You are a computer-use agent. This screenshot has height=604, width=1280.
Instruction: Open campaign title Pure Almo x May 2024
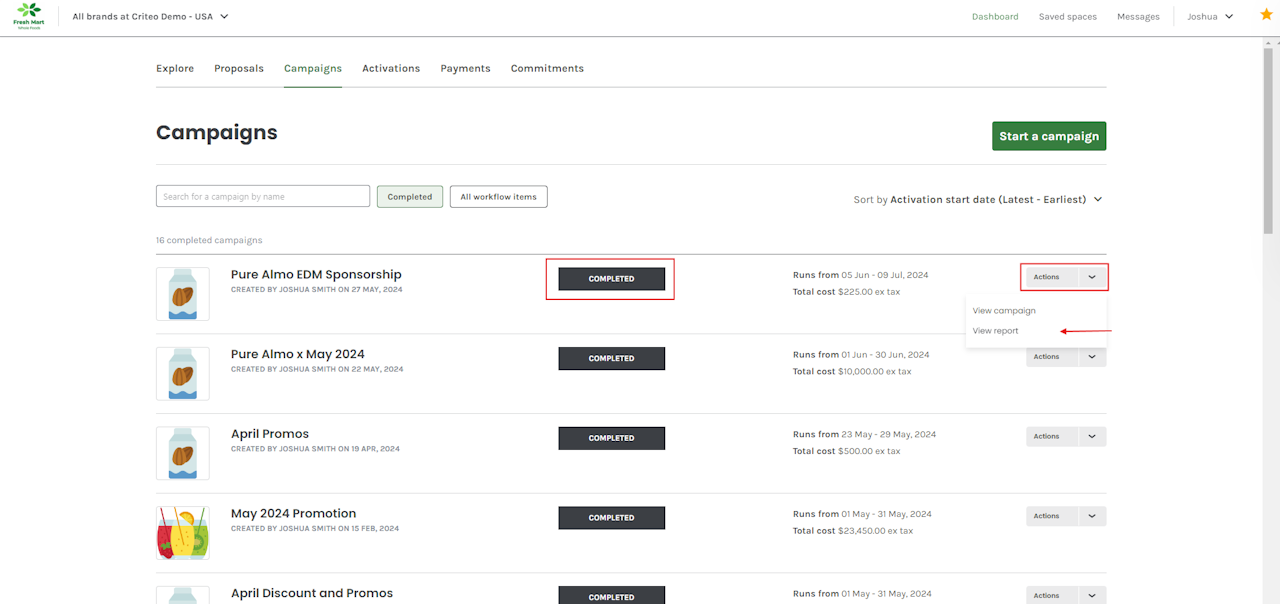(298, 354)
